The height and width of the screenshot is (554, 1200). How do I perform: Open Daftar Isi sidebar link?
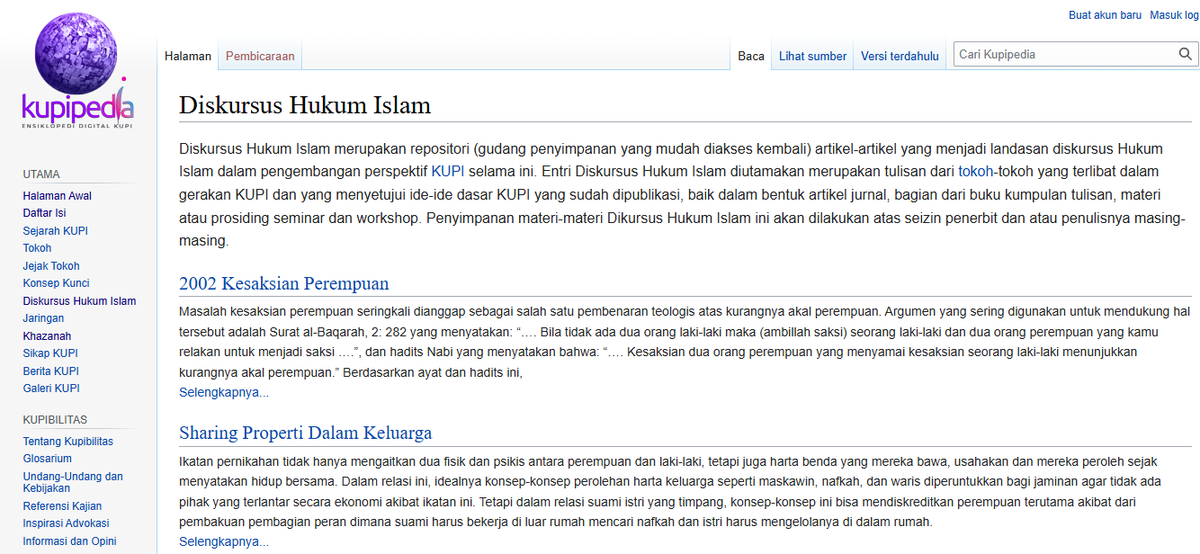[x=44, y=213]
